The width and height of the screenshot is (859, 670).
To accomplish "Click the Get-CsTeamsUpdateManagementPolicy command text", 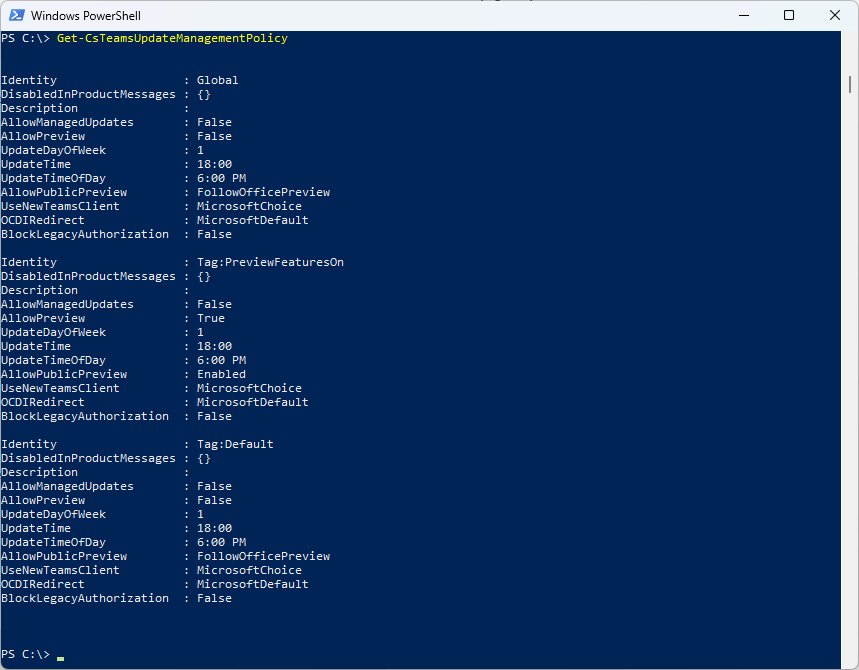I will click(172, 38).
